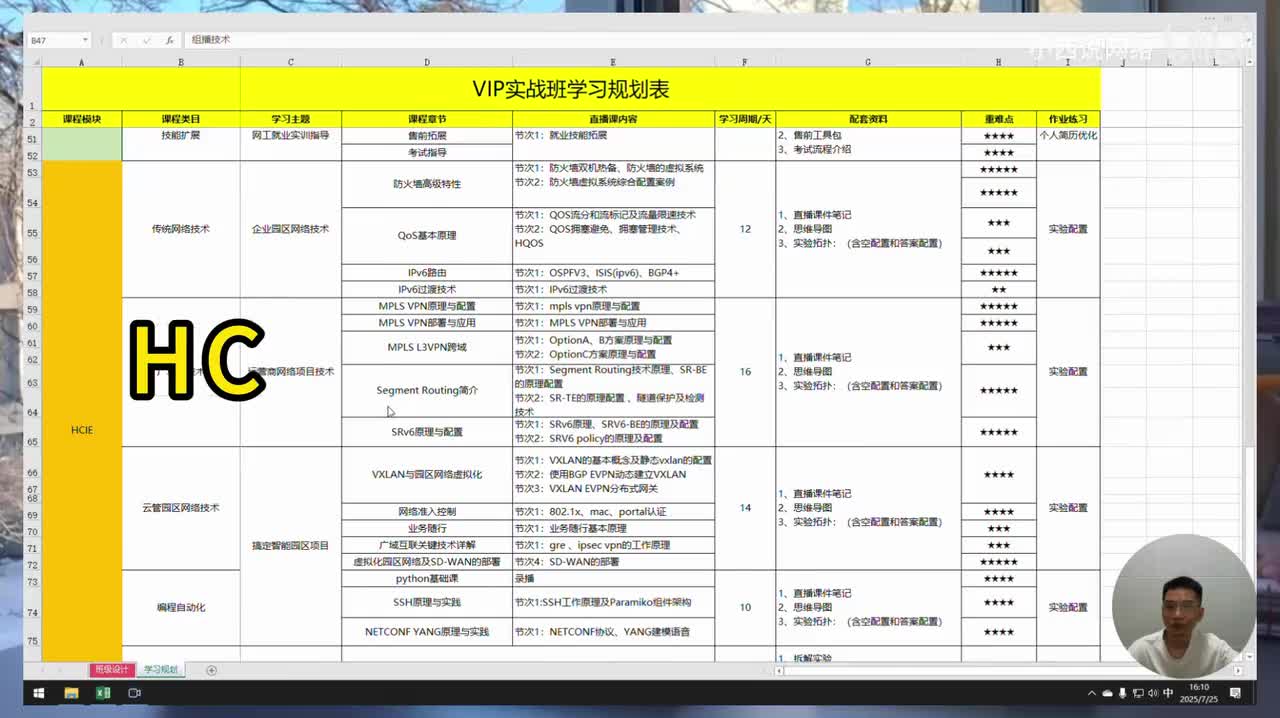Screen dimensions: 1280x718
Task: Click the python基础课 cell
Action: click(x=427, y=578)
